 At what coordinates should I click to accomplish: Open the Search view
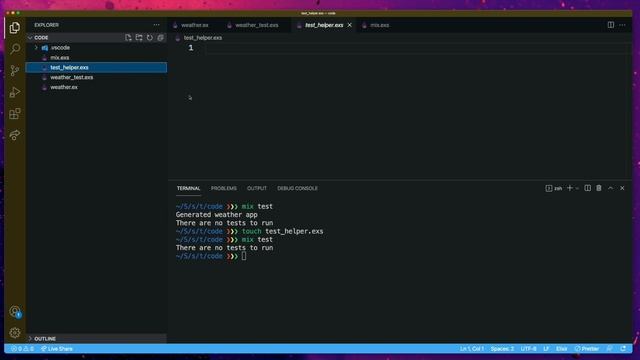[15, 49]
